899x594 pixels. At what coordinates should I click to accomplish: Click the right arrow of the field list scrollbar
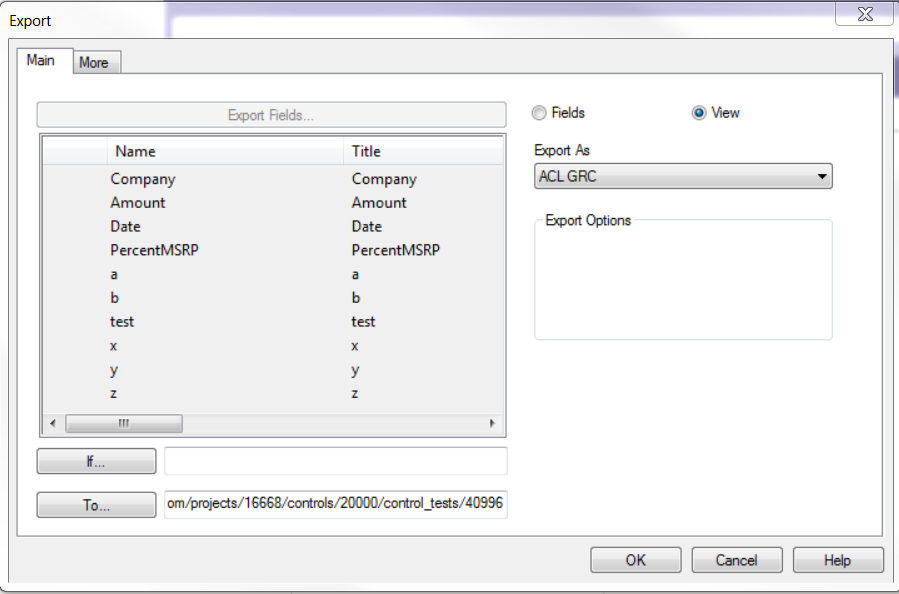click(492, 424)
